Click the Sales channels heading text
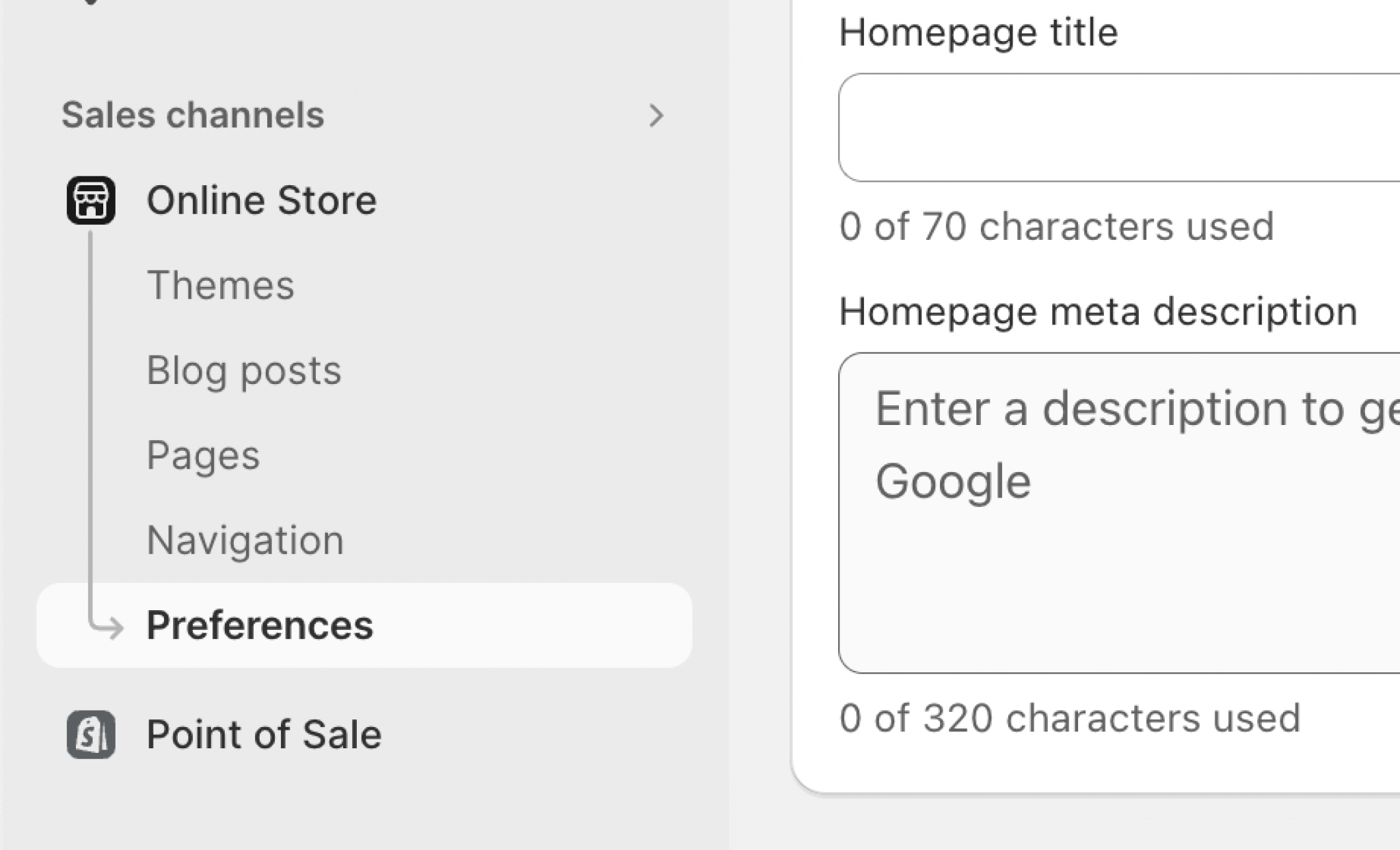Screen dimensions: 1400x850 (193, 115)
